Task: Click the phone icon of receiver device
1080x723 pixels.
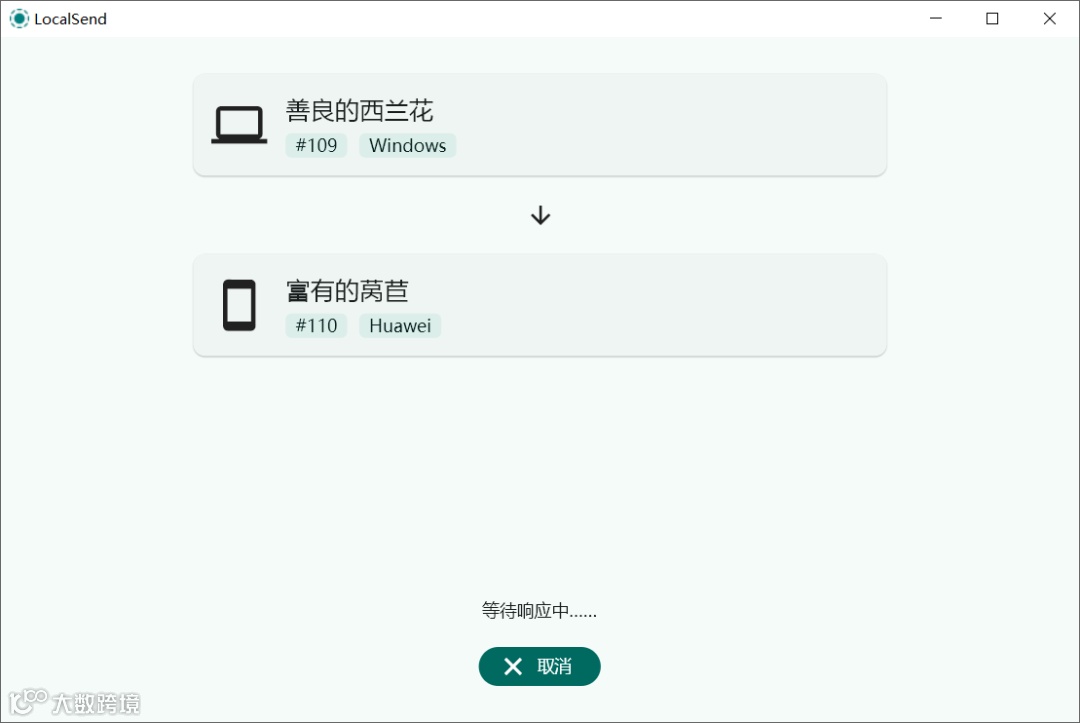Action: 239,305
